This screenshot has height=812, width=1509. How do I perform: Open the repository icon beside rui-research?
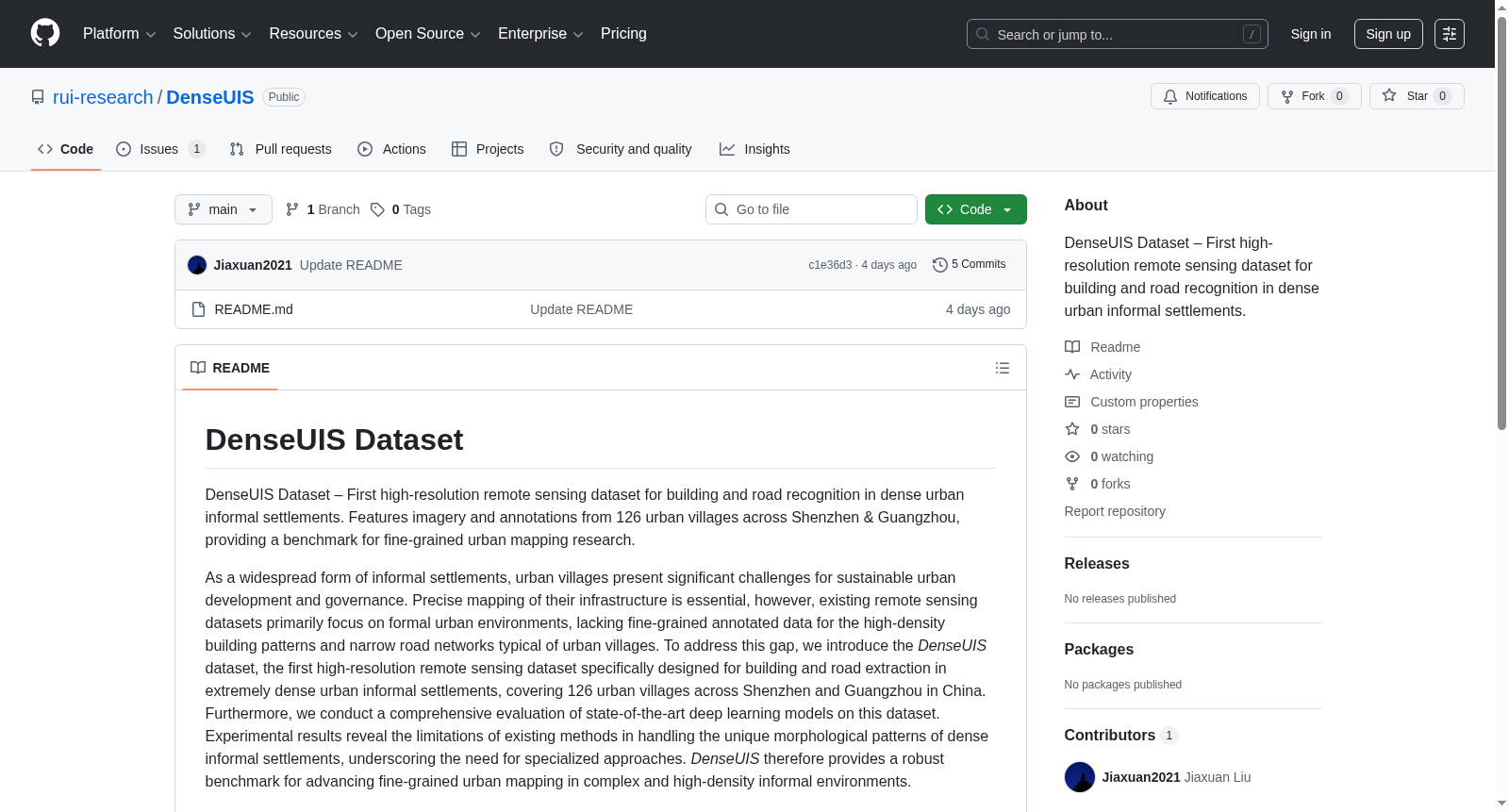[x=38, y=97]
